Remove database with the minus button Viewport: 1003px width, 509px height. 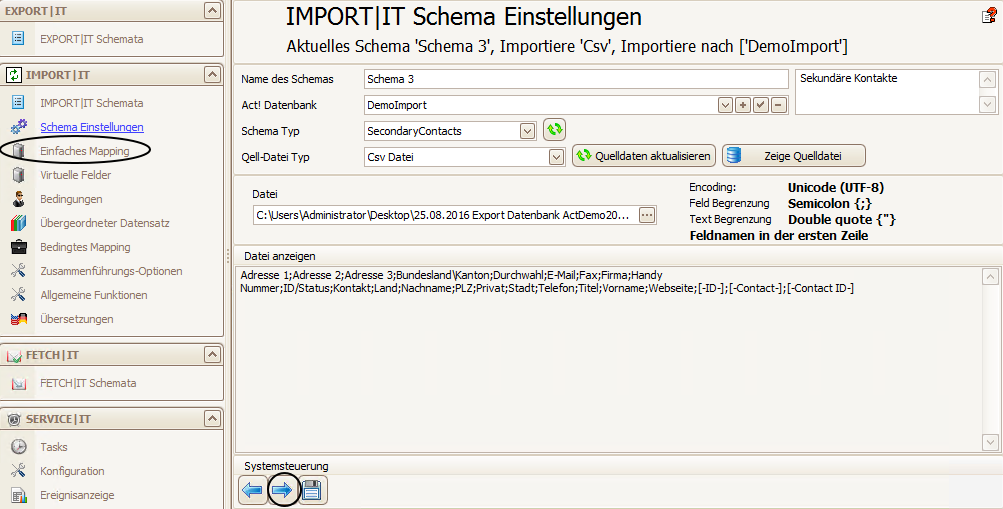click(x=778, y=105)
